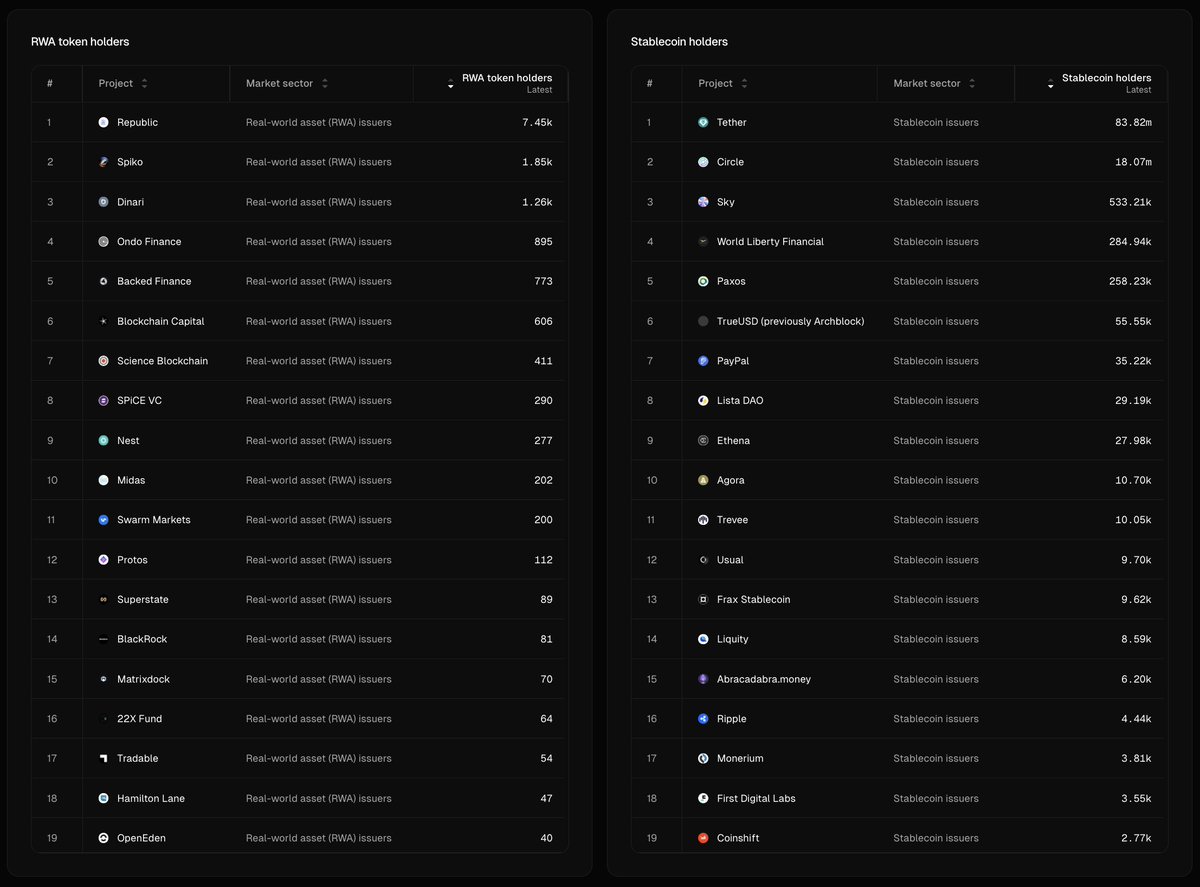Screen dimensions: 1200x887
Task: Open the First Digital Labs link
Action: (756, 798)
